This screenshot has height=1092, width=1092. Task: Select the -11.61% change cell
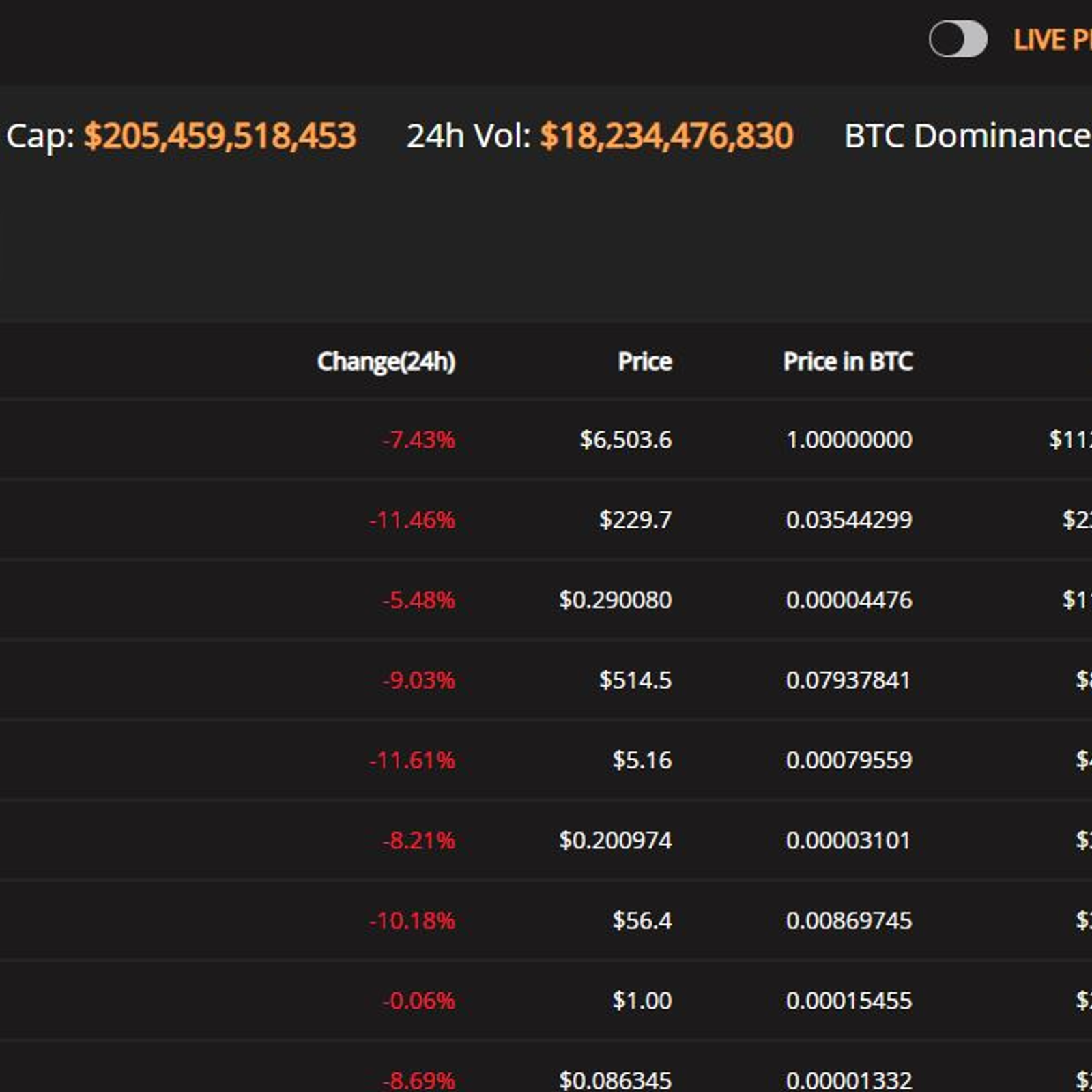(x=412, y=760)
